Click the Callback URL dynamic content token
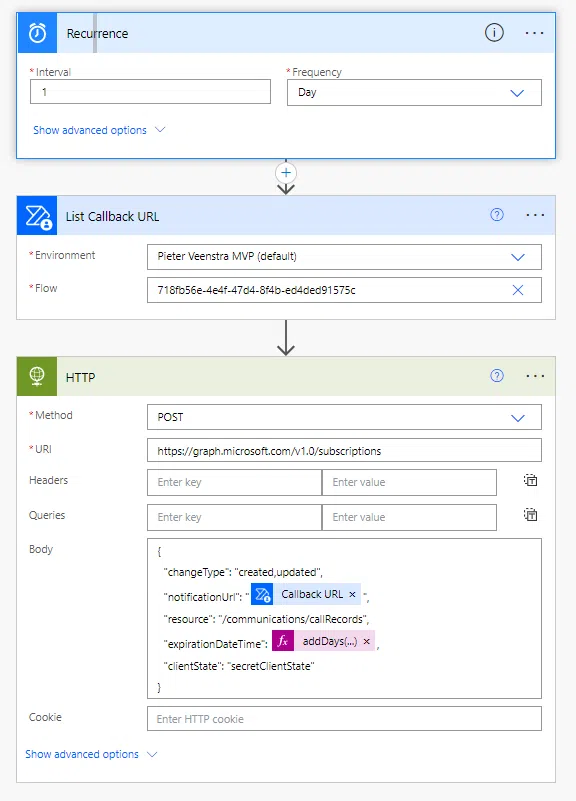 306,595
